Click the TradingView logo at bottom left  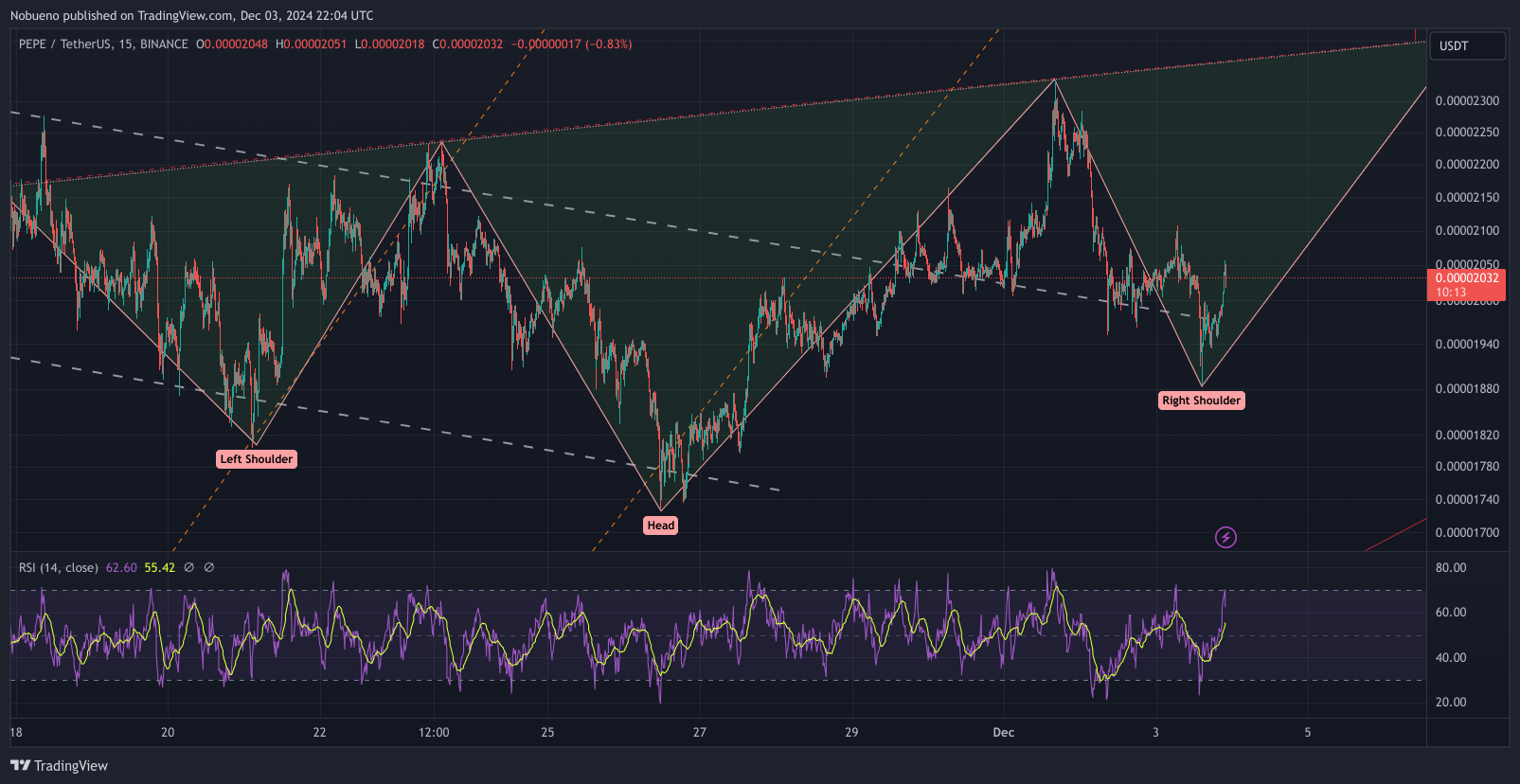[x=59, y=765]
